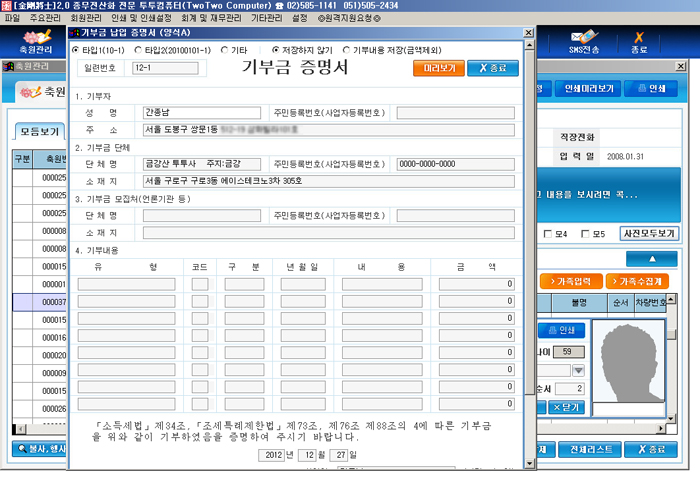Click the 모집처 단체명 empty field
Screen dimensions: 700x490
pyautogui.click(x=202, y=216)
